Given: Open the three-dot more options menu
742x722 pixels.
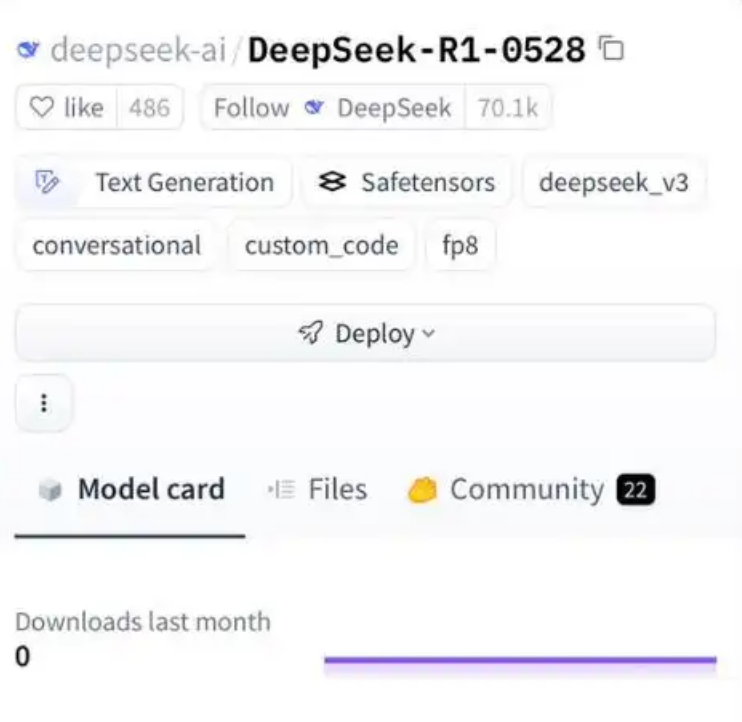Looking at the screenshot, I should click(43, 403).
